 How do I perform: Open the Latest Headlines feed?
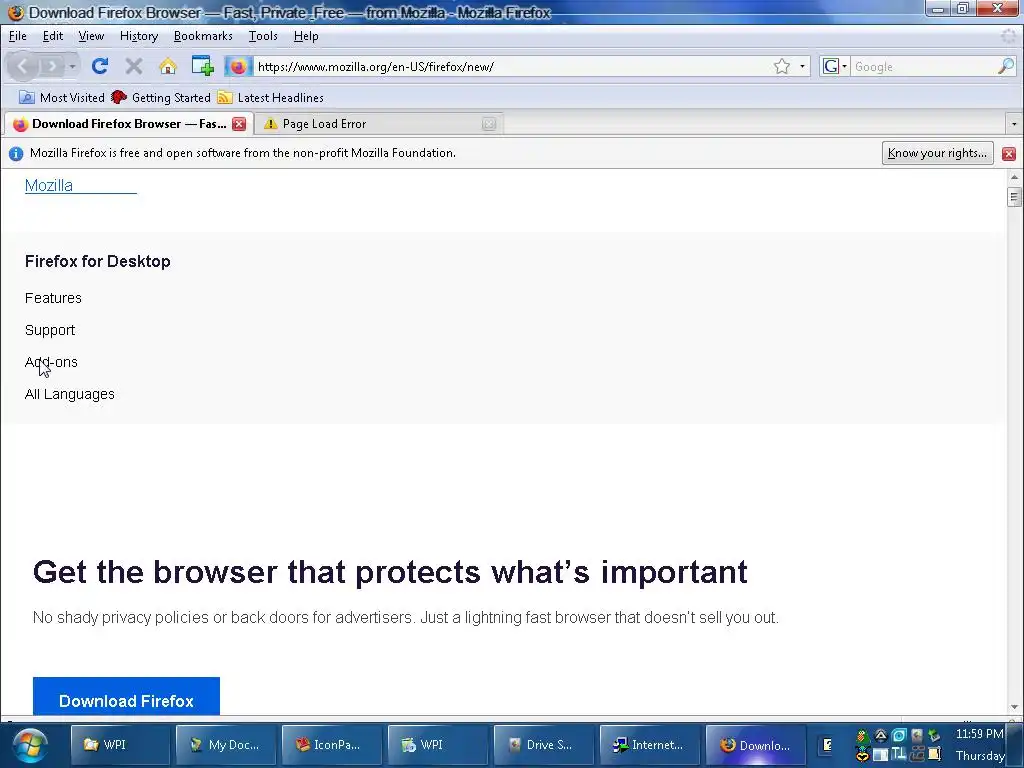270,97
